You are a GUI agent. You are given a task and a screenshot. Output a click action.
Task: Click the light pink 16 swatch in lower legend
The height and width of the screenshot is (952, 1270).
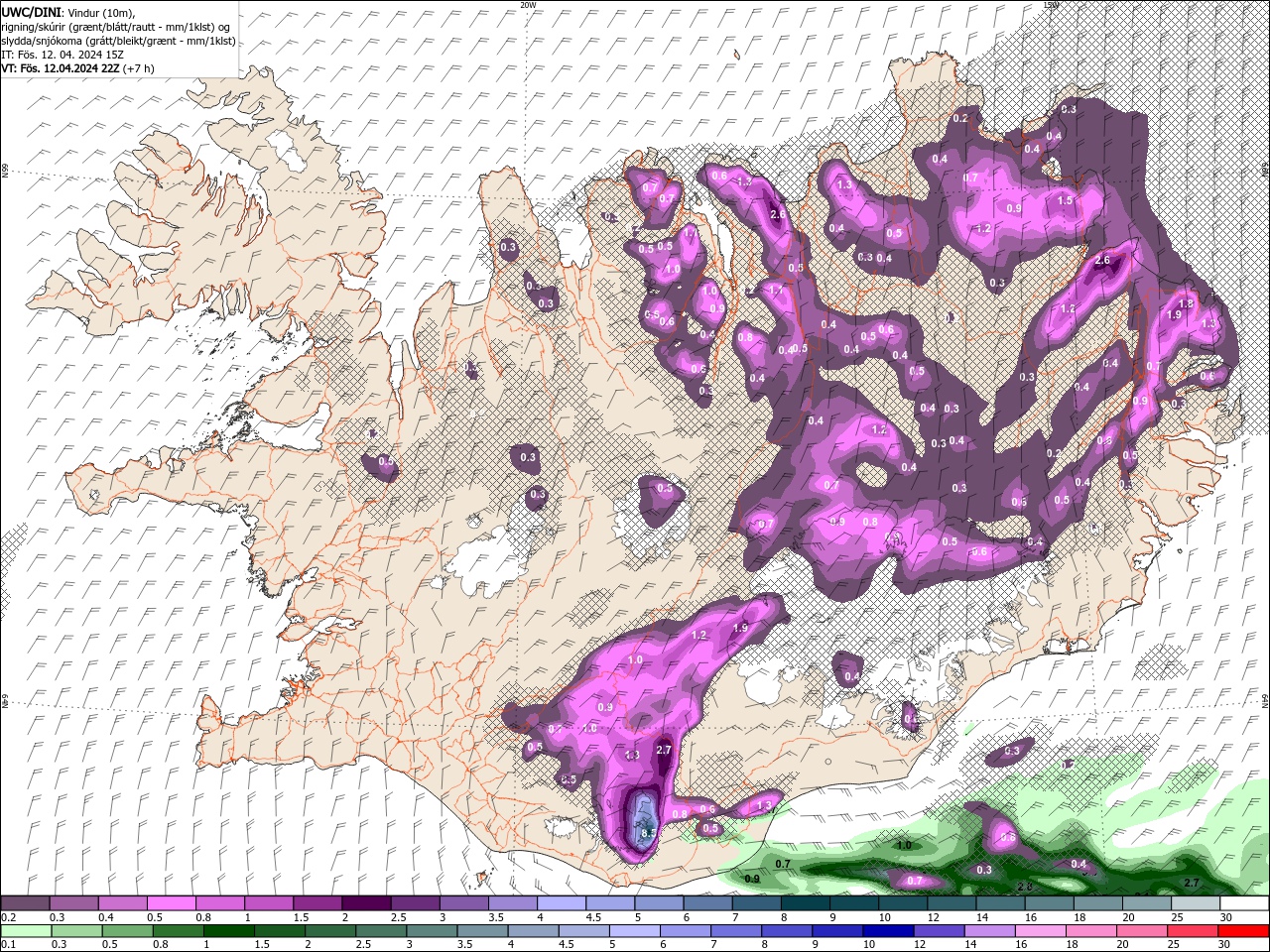[1040, 931]
